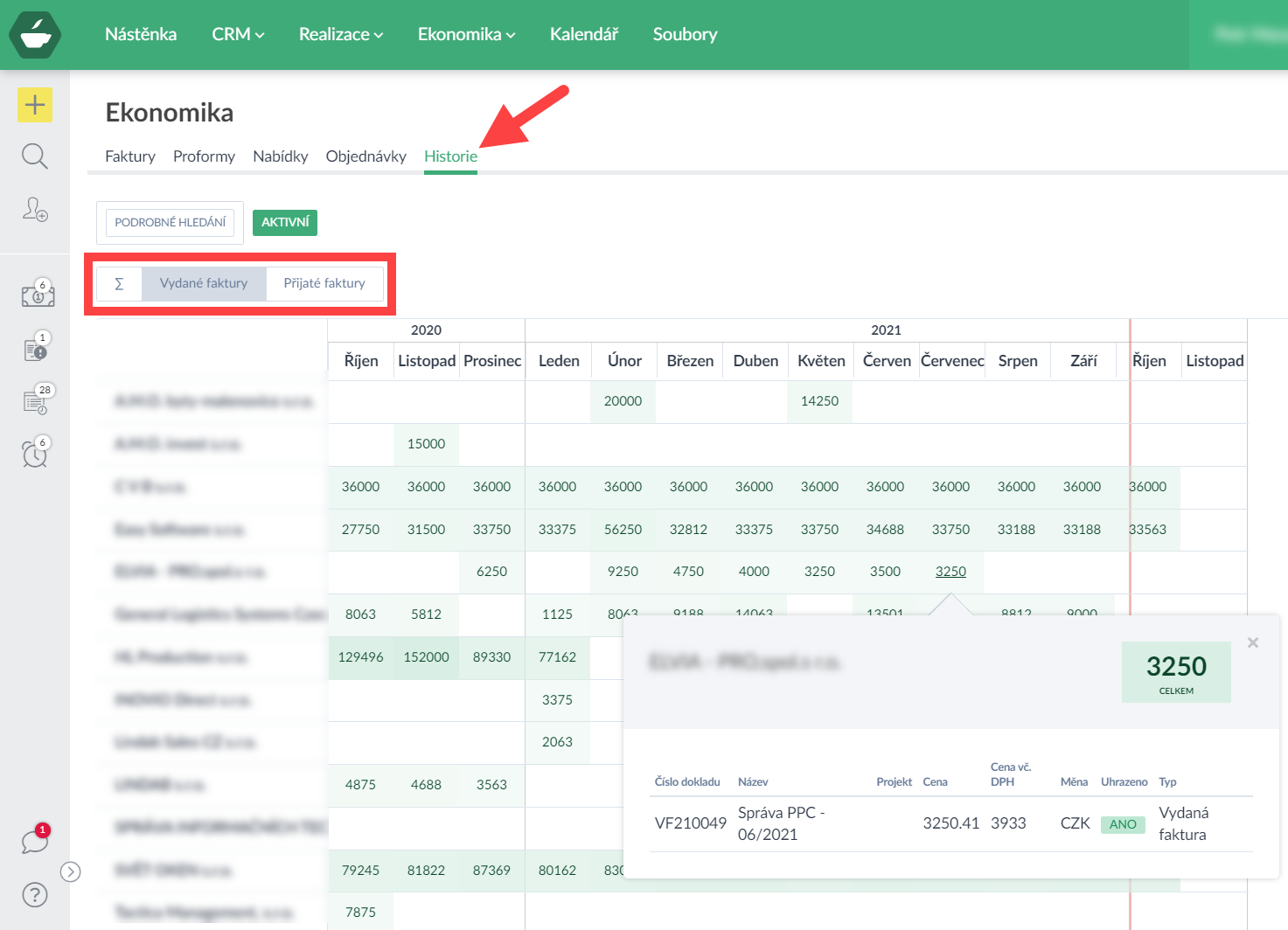Screen dimensions: 1288x930
Task: Open the alarm clock icon in sidebar
Action: pos(35,453)
